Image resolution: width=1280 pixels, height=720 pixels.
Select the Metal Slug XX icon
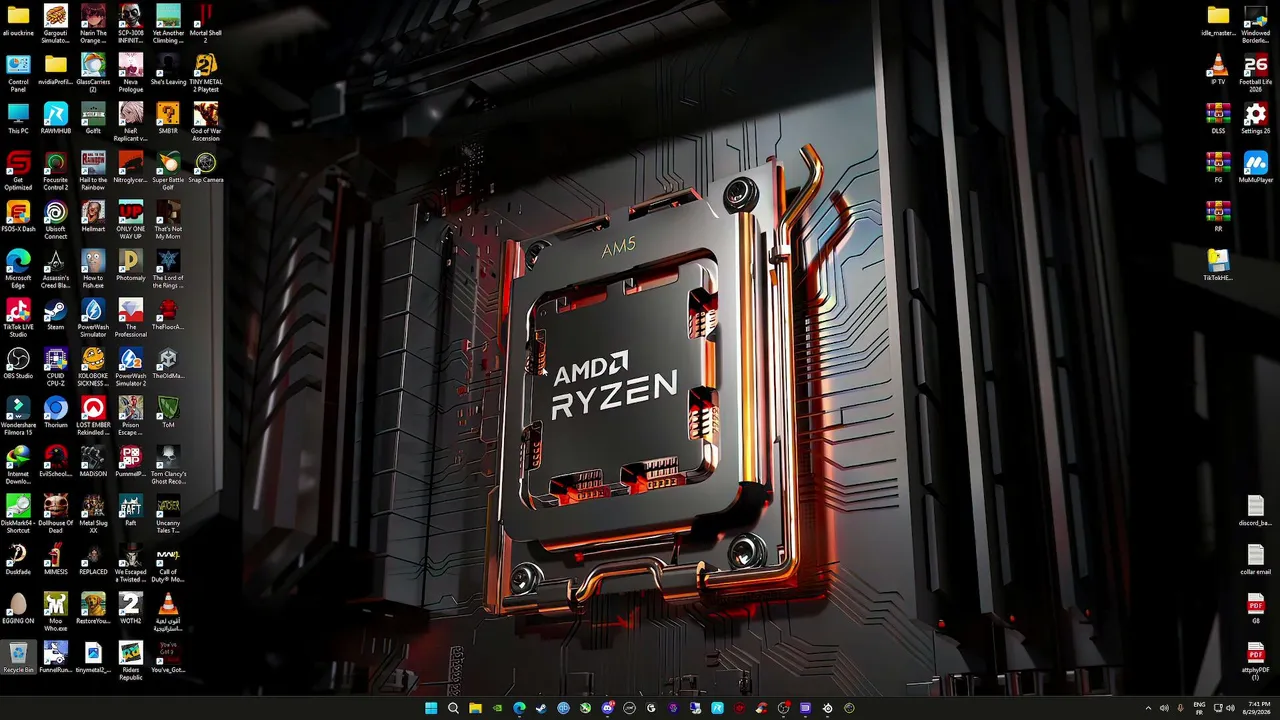(93, 513)
